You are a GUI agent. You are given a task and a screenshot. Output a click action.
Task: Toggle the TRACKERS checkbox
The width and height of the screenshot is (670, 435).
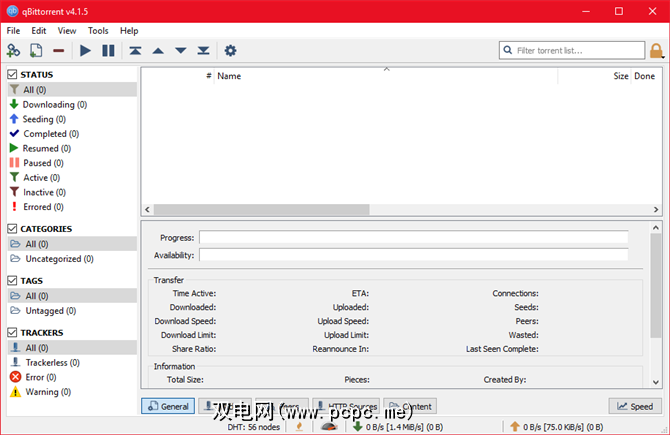click(12, 332)
